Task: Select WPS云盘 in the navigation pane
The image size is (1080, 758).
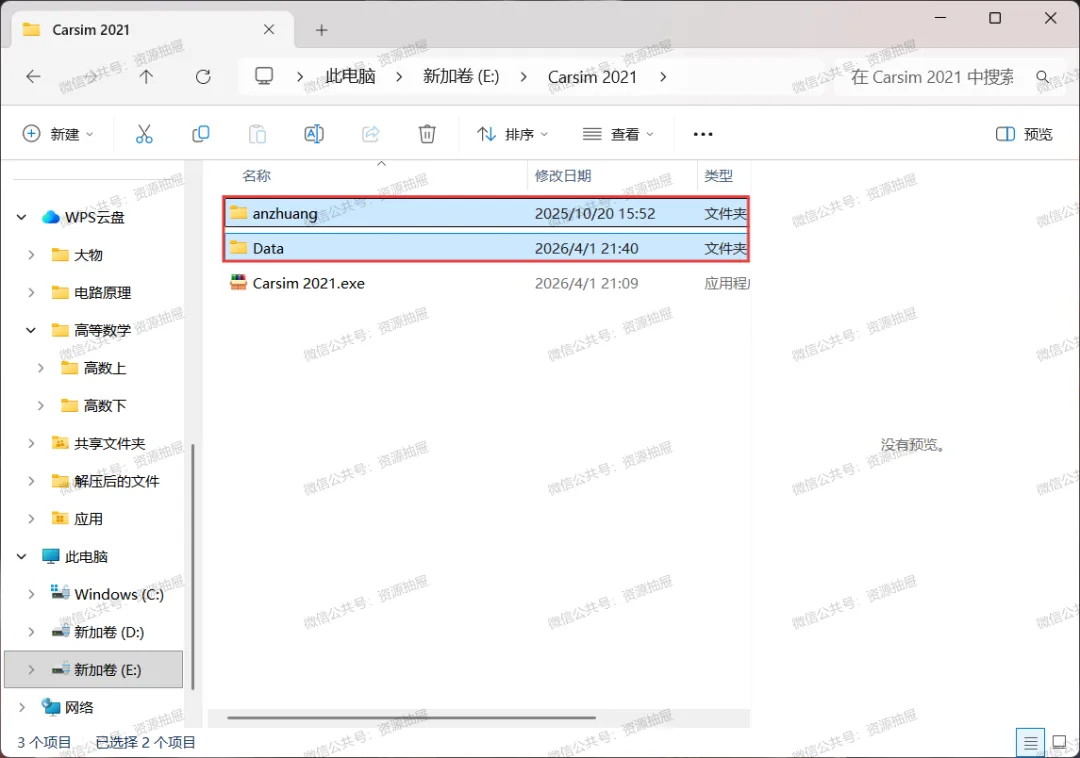Action: [x=94, y=218]
